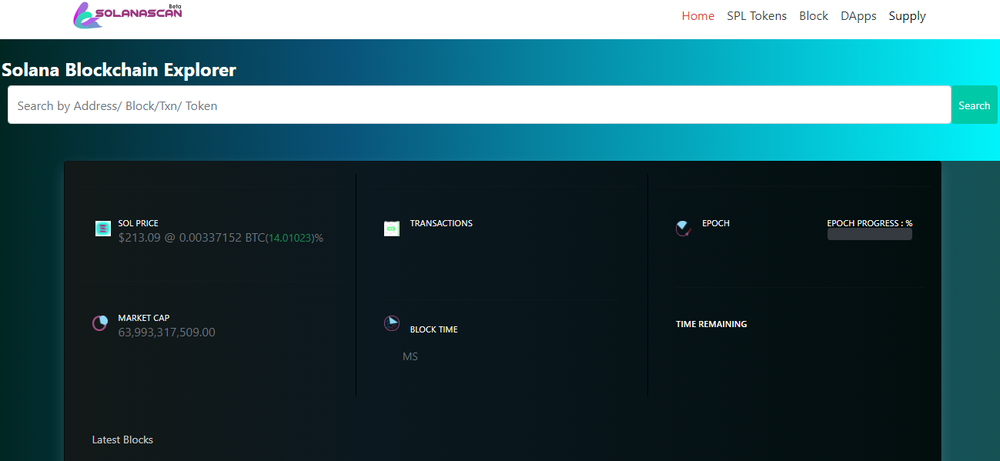Click the SOL price value $213.09
This screenshot has height=461, width=1000.
pyautogui.click(x=138, y=238)
